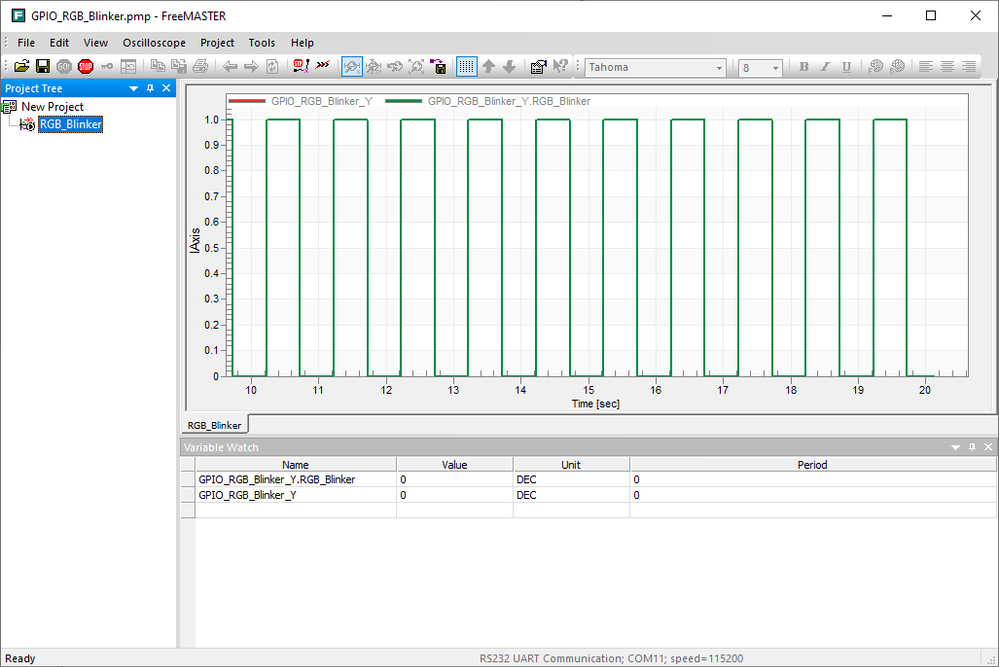Click the forward arrow navigation icon
This screenshot has width=999, height=667.
tap(251, 66)
